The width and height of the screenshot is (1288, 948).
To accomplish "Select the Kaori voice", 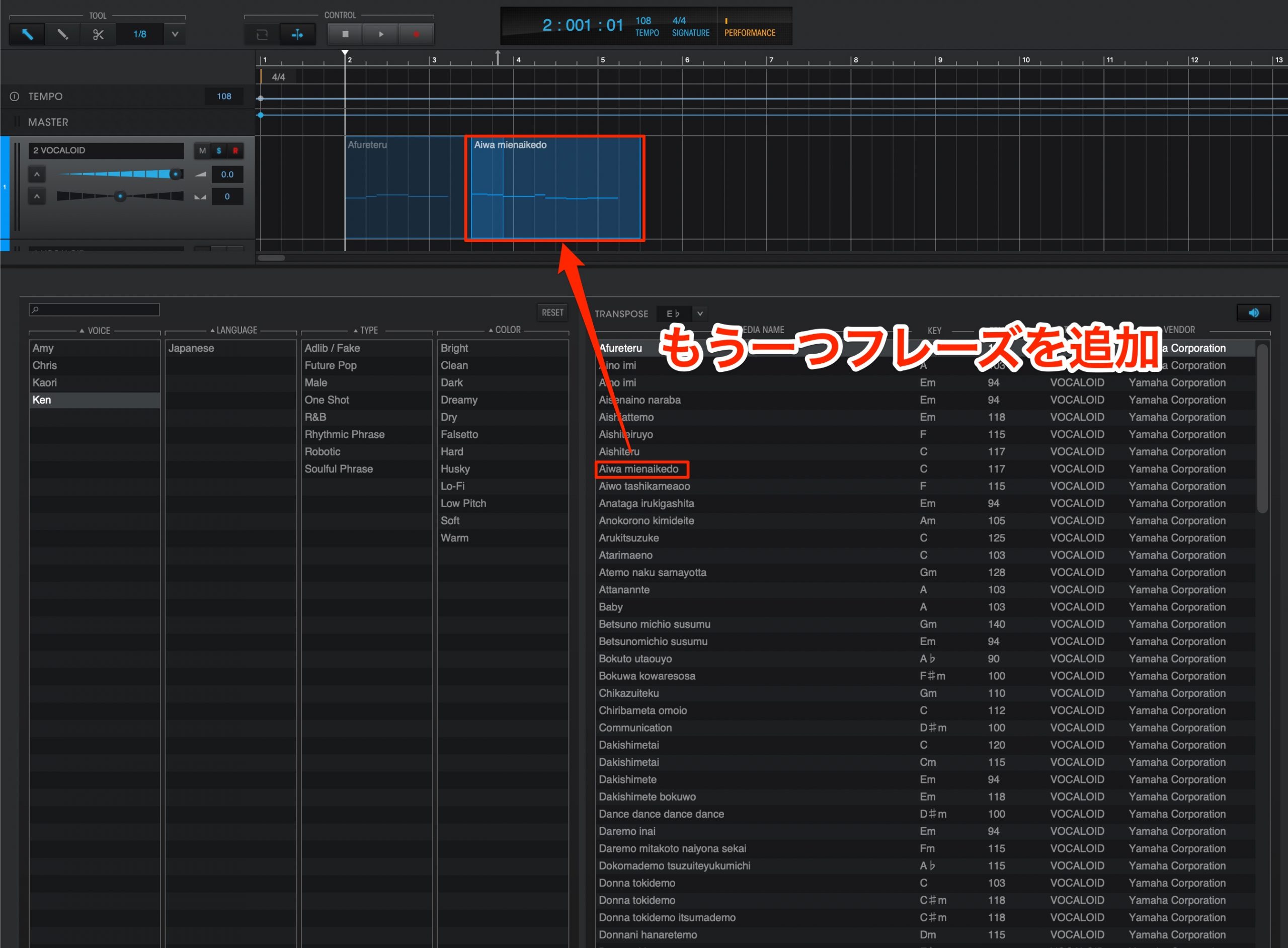I will (x=95, y=383).
